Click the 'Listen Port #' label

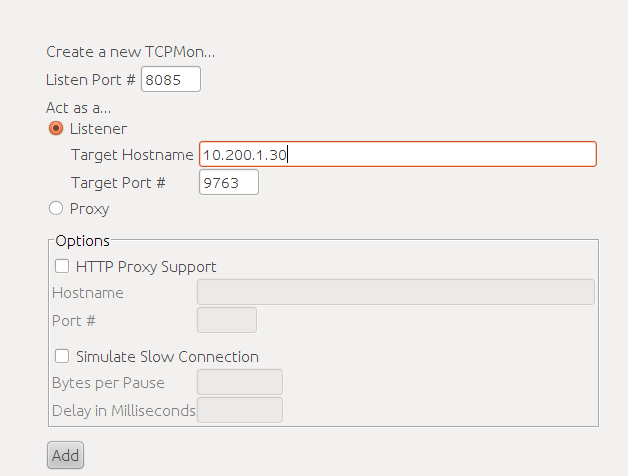[x=91, y=80]
